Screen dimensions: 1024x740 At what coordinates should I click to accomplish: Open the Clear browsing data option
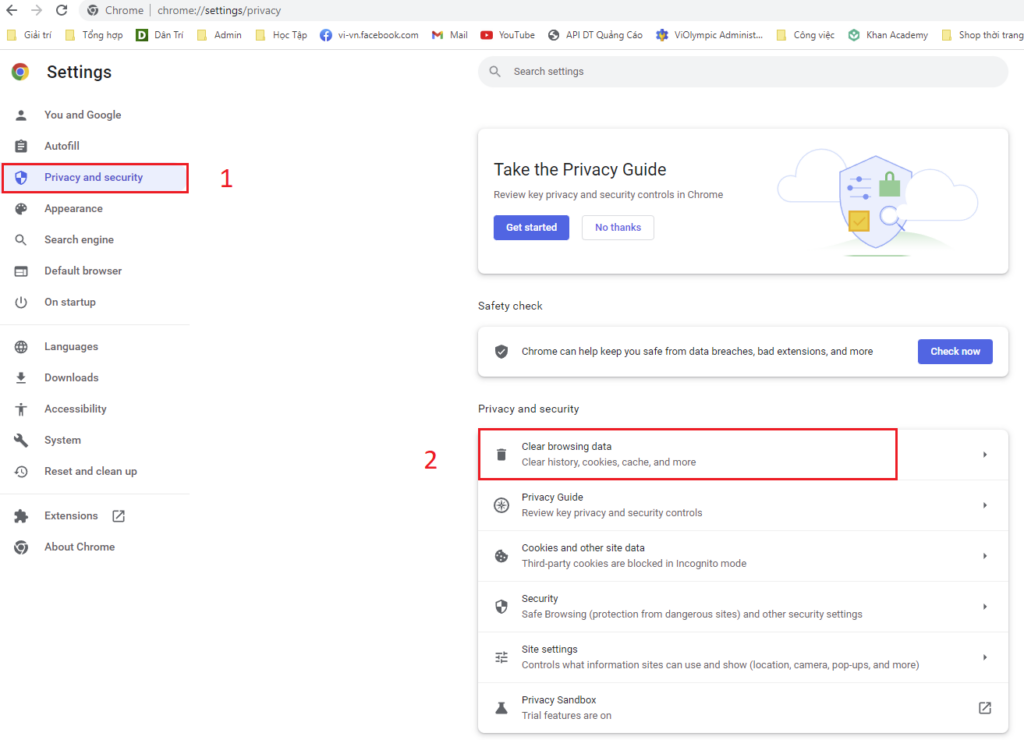point(743,455)
